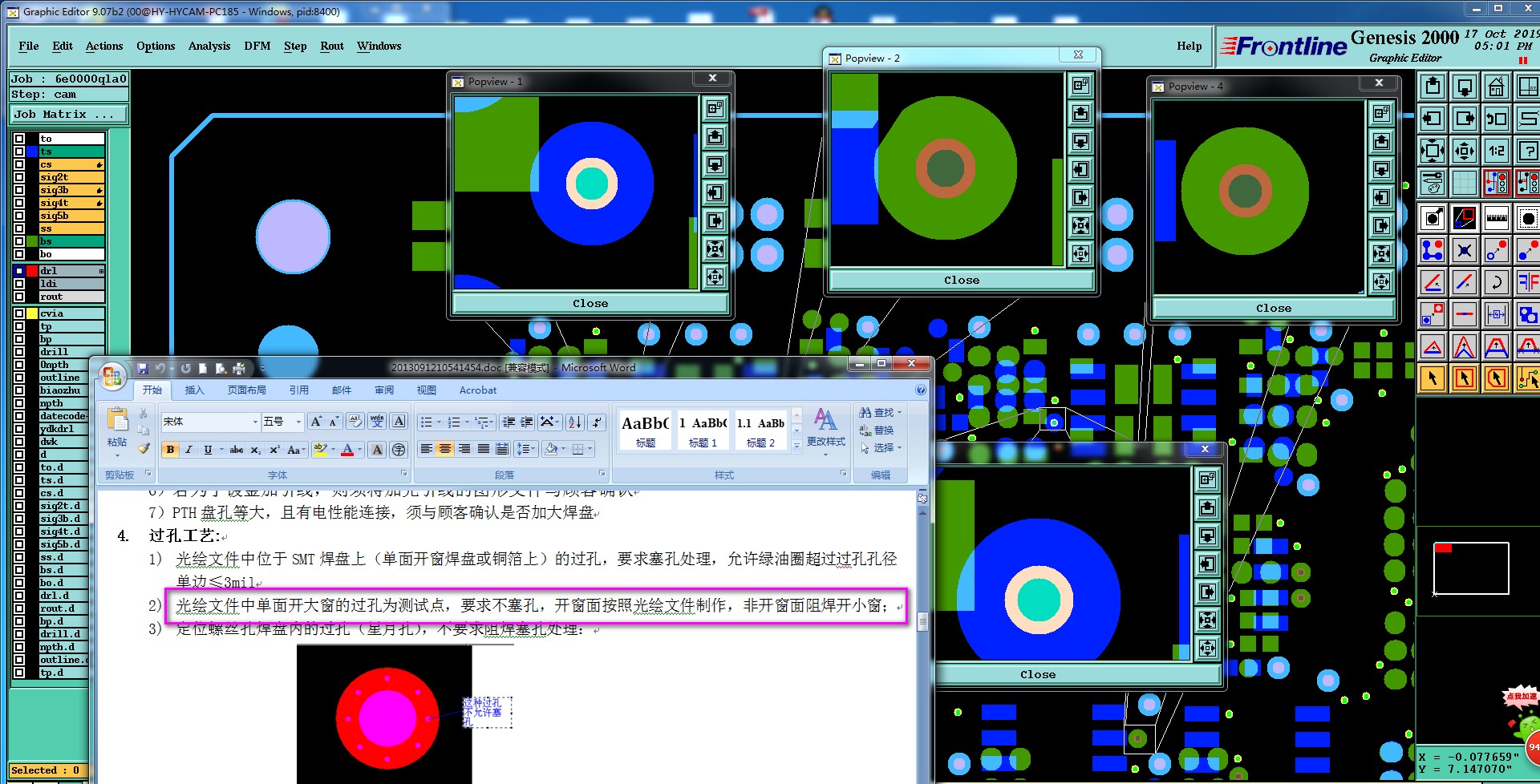Open the font color dropdown arrow

pyautogui.click(x=359, y=450)
